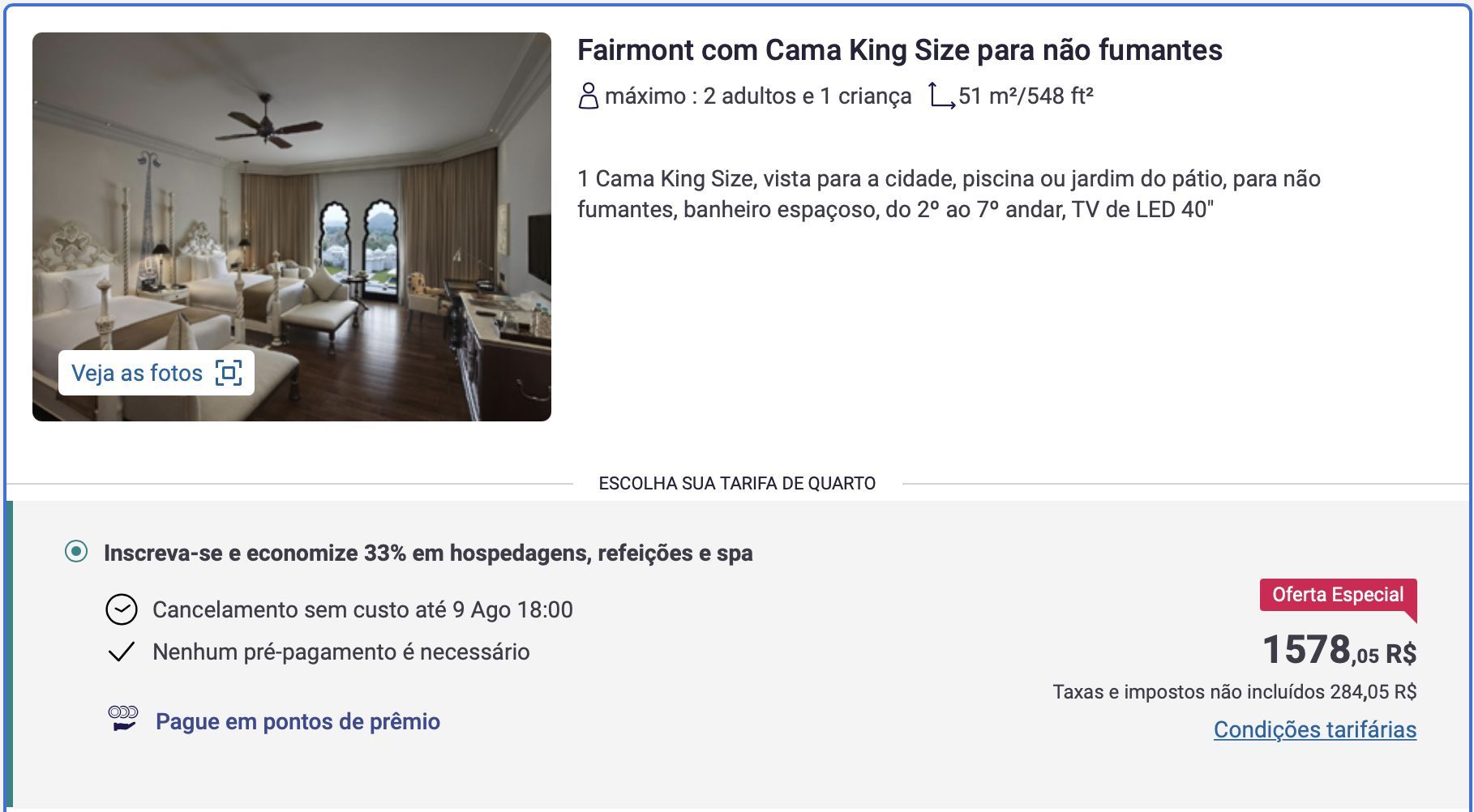
Task: Click the room size dimension icon
Action: tap(941, 96)
